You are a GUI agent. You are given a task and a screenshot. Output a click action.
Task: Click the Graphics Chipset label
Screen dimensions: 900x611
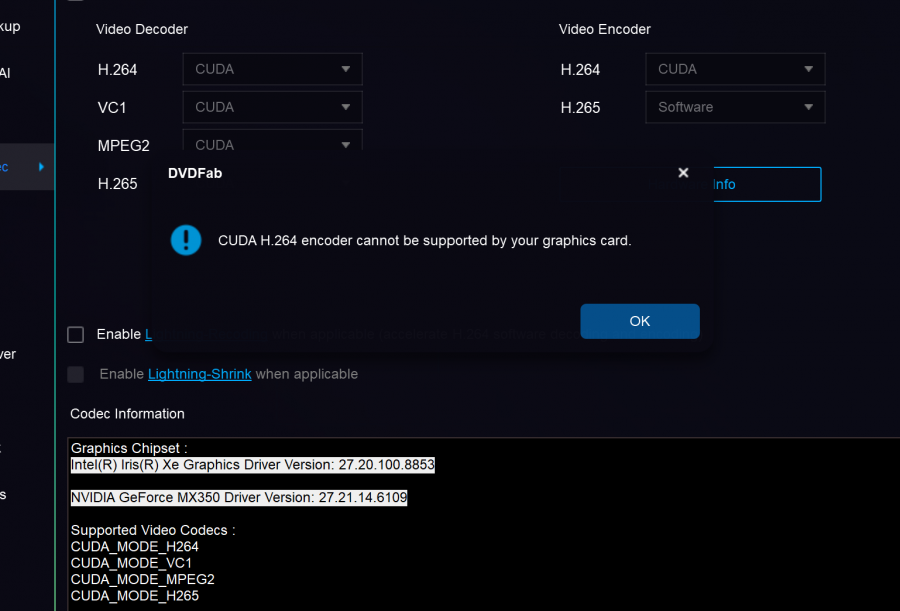(x=129, y=448)
